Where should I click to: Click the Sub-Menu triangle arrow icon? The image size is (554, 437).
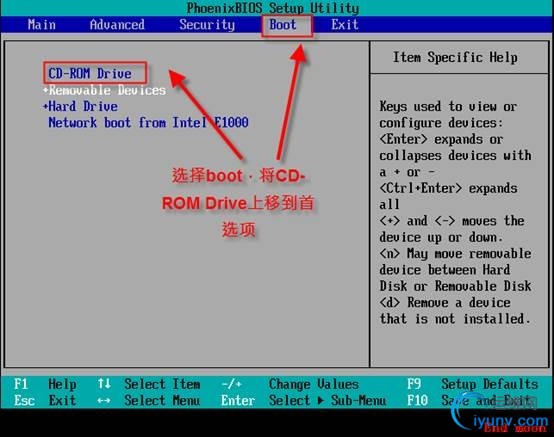321,400
